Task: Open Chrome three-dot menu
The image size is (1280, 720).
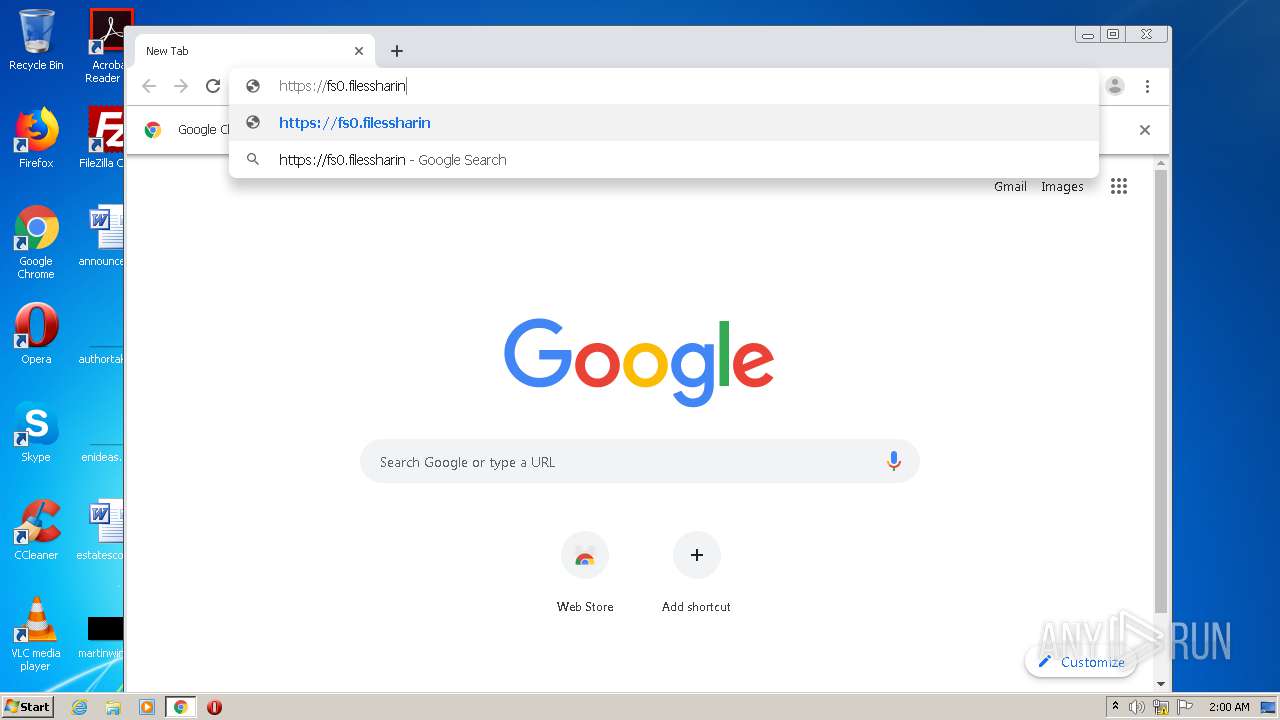Action: [x=1148, y=86]
